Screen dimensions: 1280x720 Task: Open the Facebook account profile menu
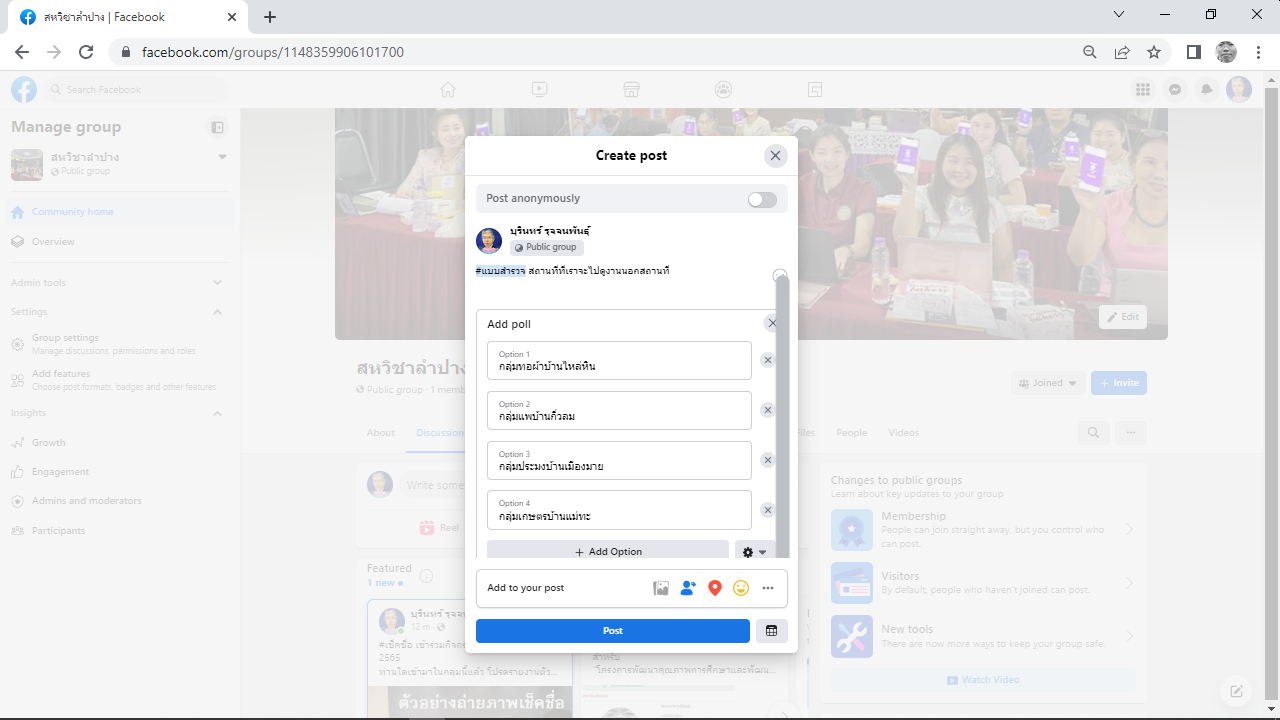1239,90
